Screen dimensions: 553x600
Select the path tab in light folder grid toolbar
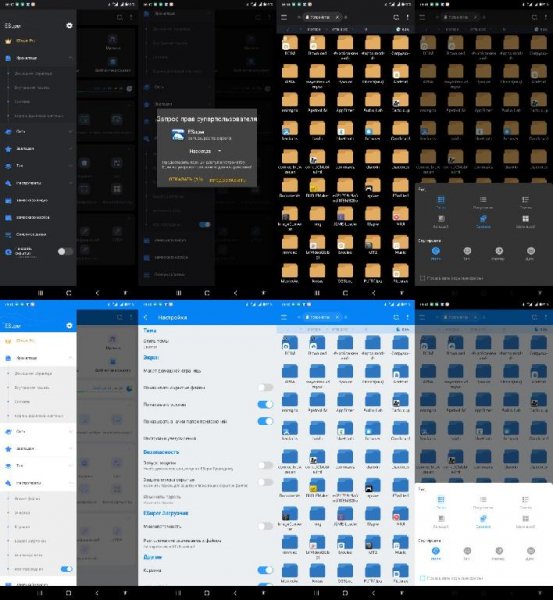(x=322, y=317)
